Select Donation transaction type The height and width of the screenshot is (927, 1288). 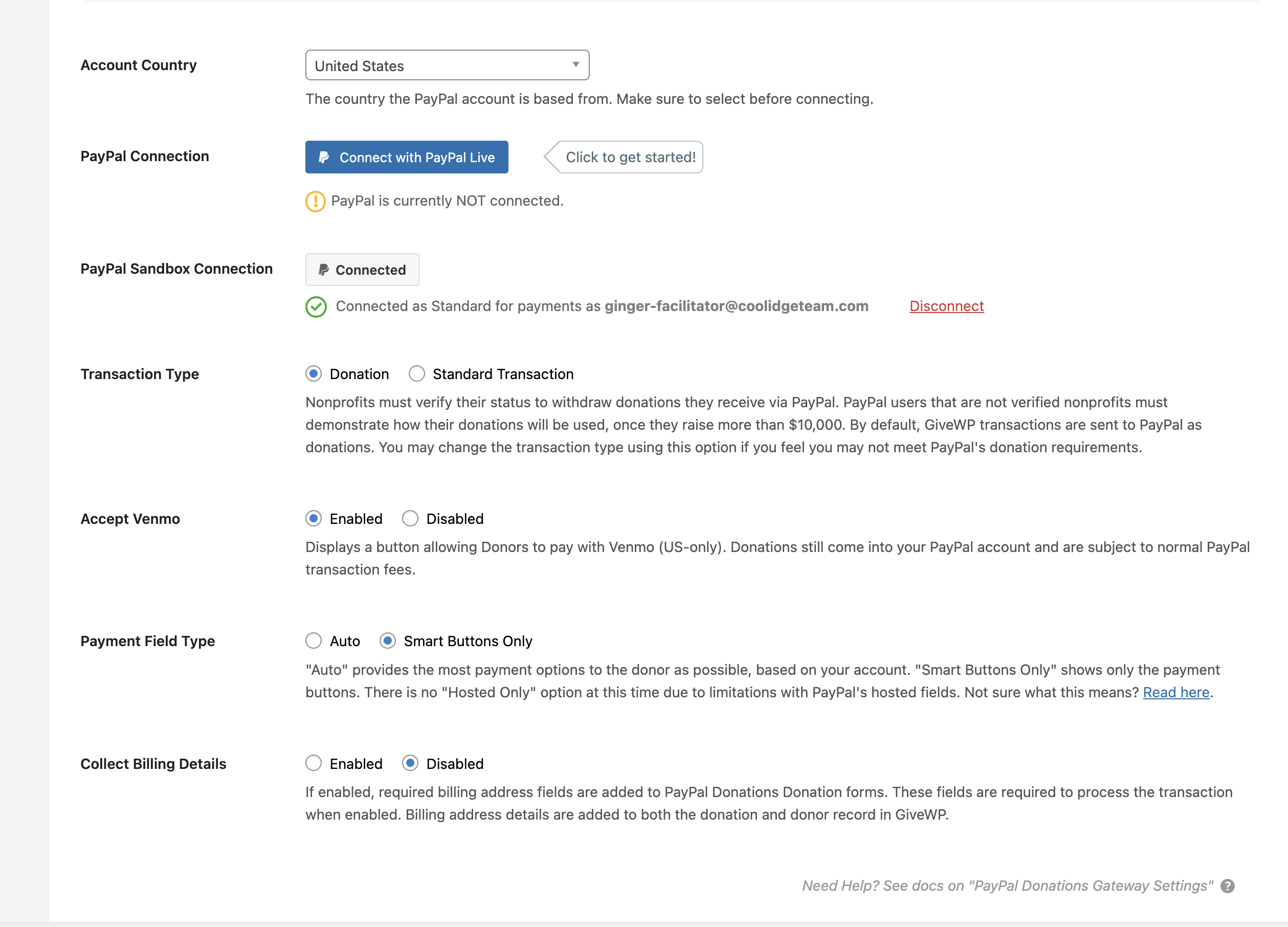coord(314,374)
